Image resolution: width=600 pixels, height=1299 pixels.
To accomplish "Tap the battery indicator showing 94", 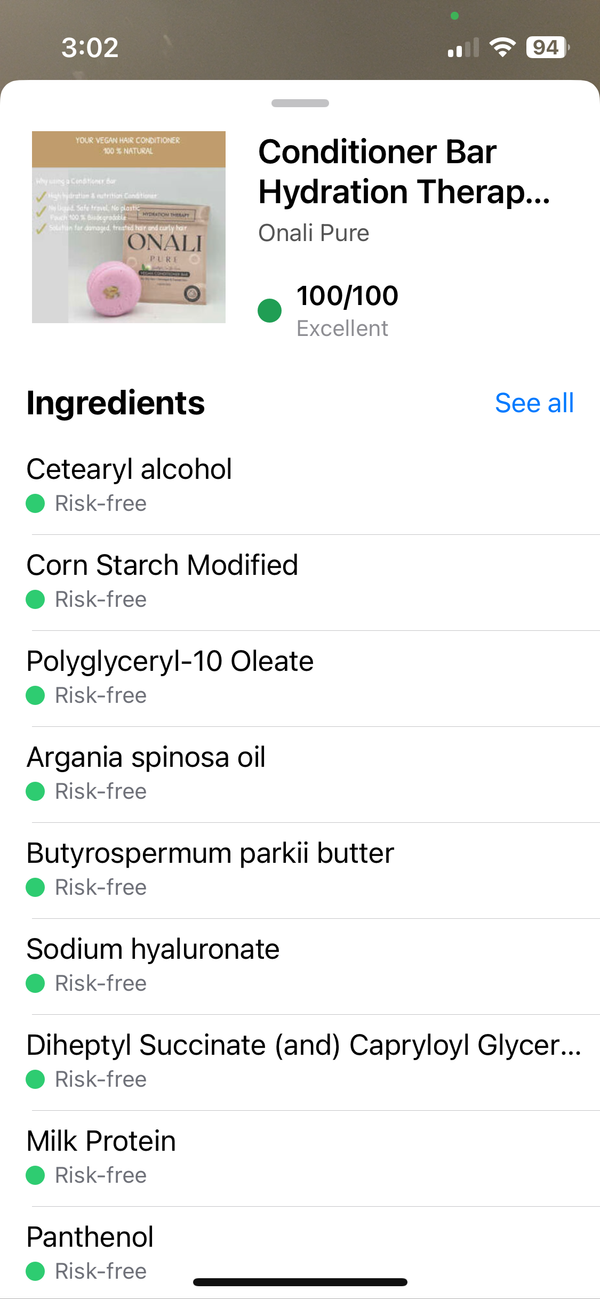I will (548, 47).
